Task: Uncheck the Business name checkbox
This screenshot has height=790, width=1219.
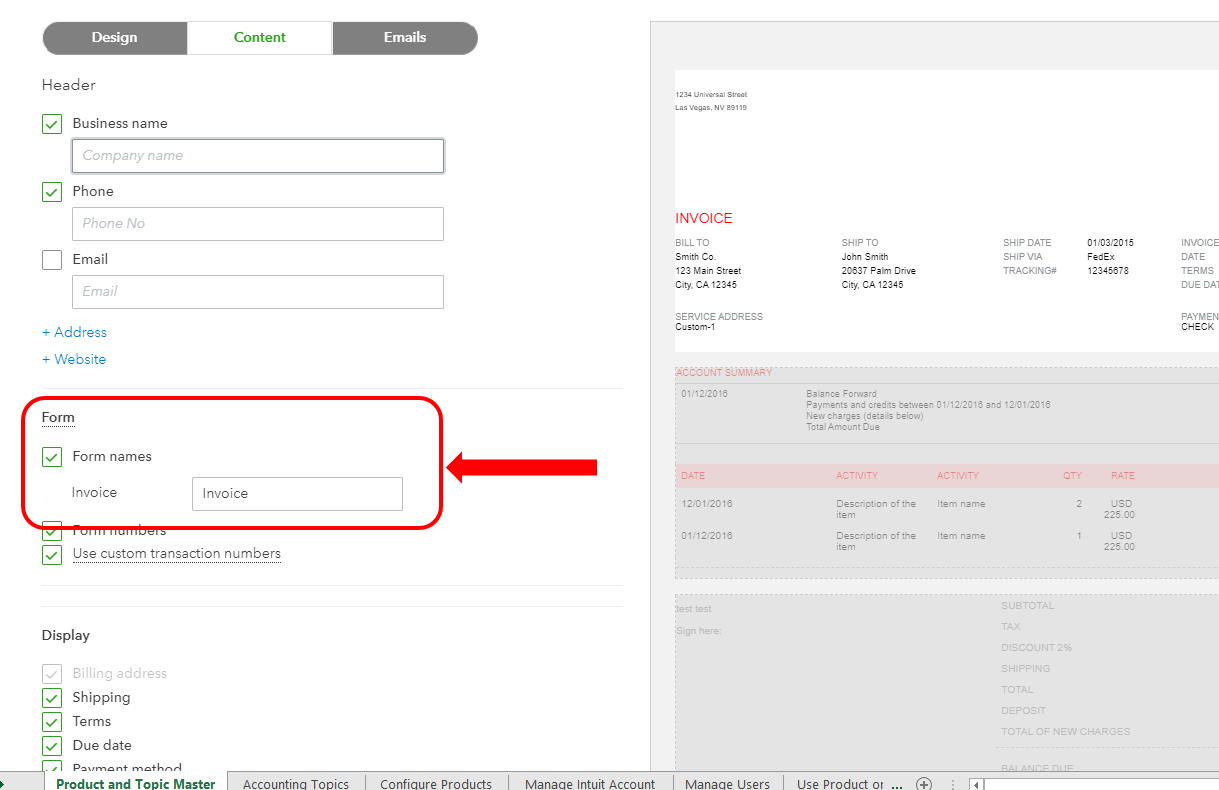Action: pos(51,123)
